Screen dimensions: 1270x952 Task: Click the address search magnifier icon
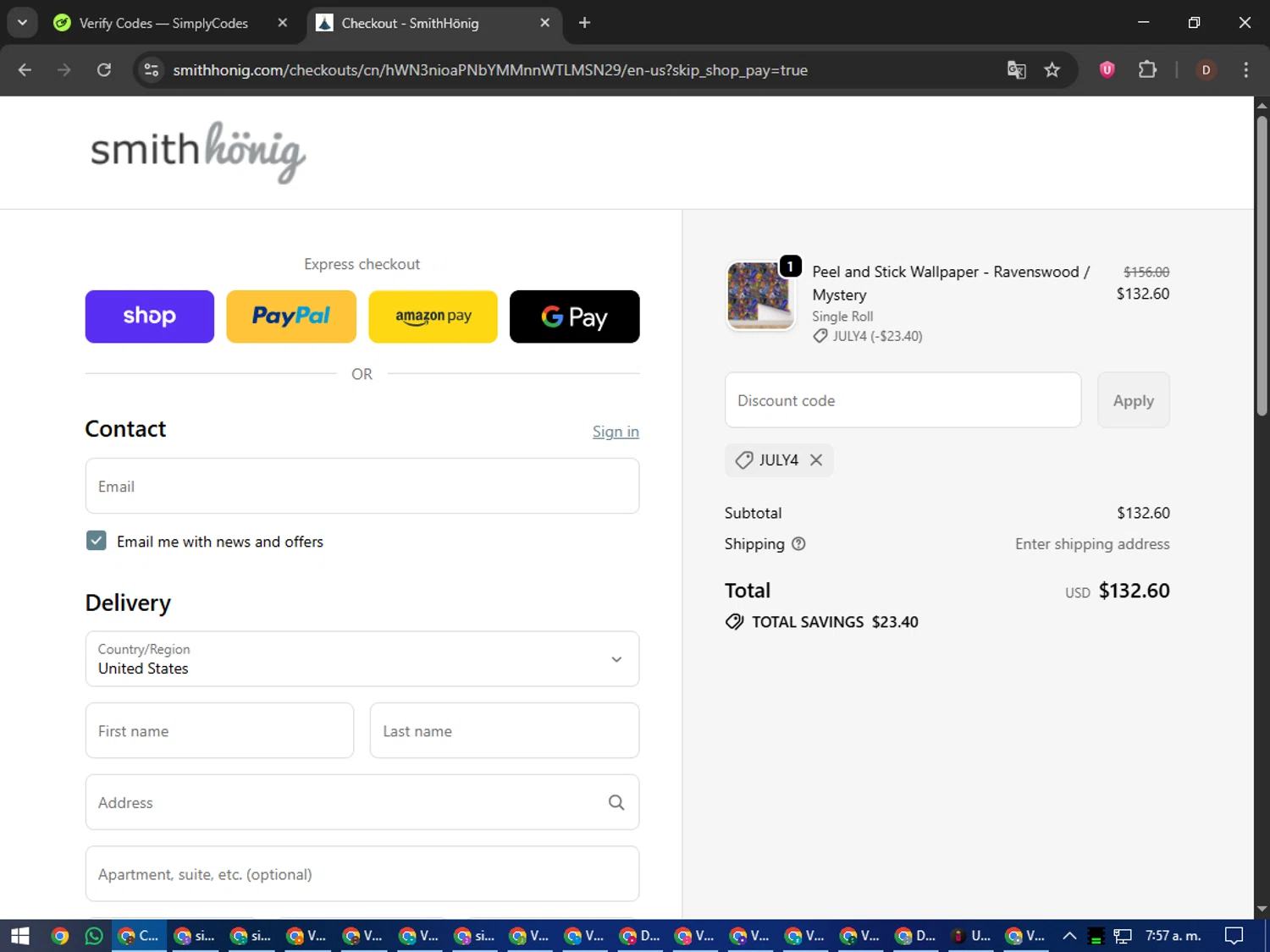(616, 802)
